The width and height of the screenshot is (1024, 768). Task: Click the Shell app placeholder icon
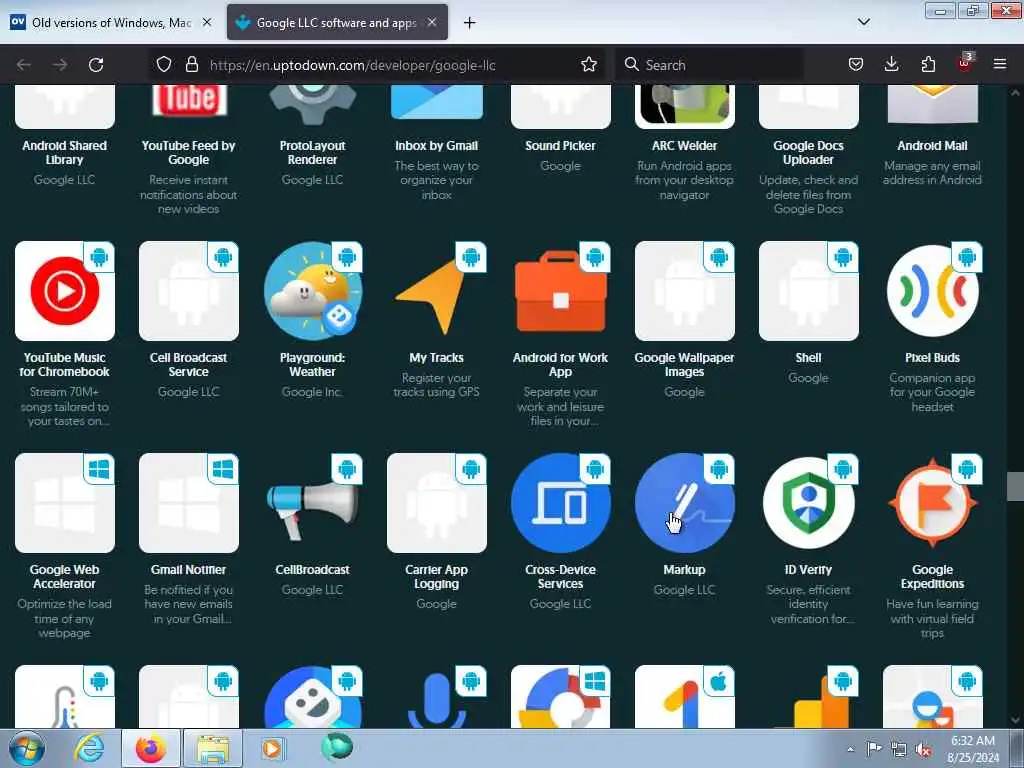(x=808, y=291)
